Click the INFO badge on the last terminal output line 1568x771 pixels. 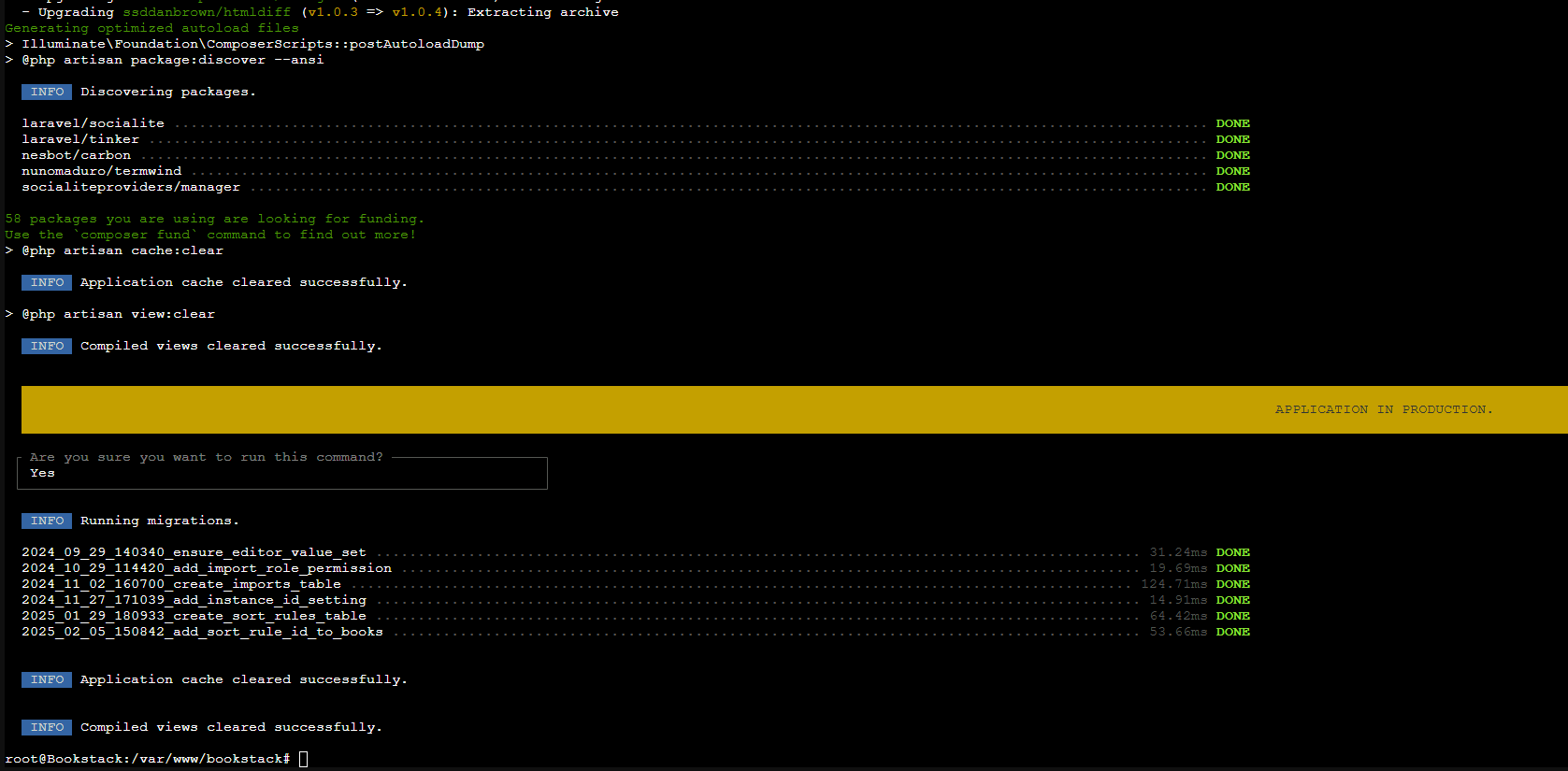47,727
